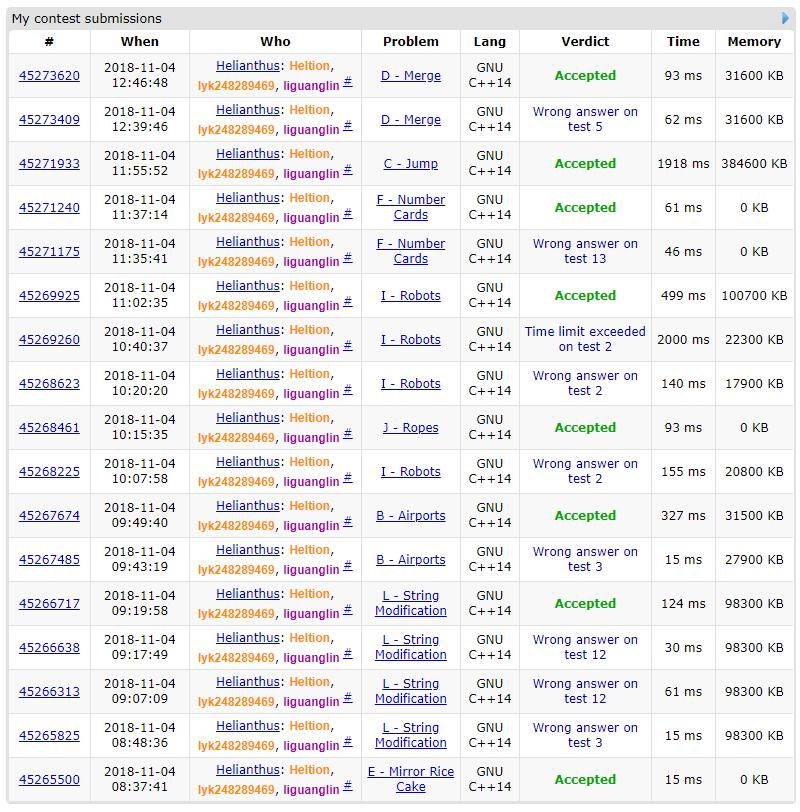Open B - Airports in submission 45267674 row
The height and width of the screenshot is (812, 800).
pyautogui.click(x=410, y=516)
